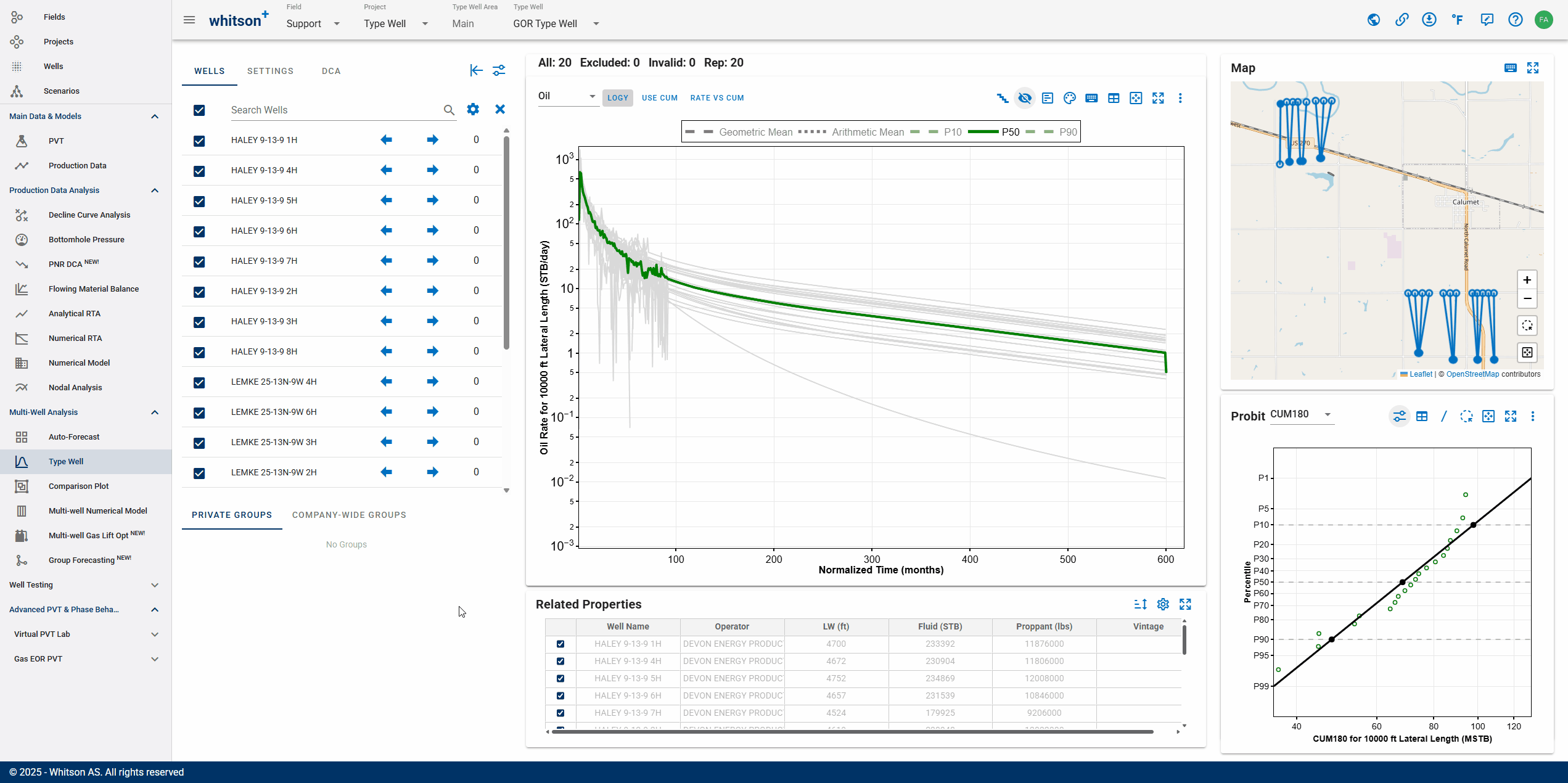This screenshot has height=783, width=1568.
Task: Zoom out on the map
Action: tap(1527, 298)
